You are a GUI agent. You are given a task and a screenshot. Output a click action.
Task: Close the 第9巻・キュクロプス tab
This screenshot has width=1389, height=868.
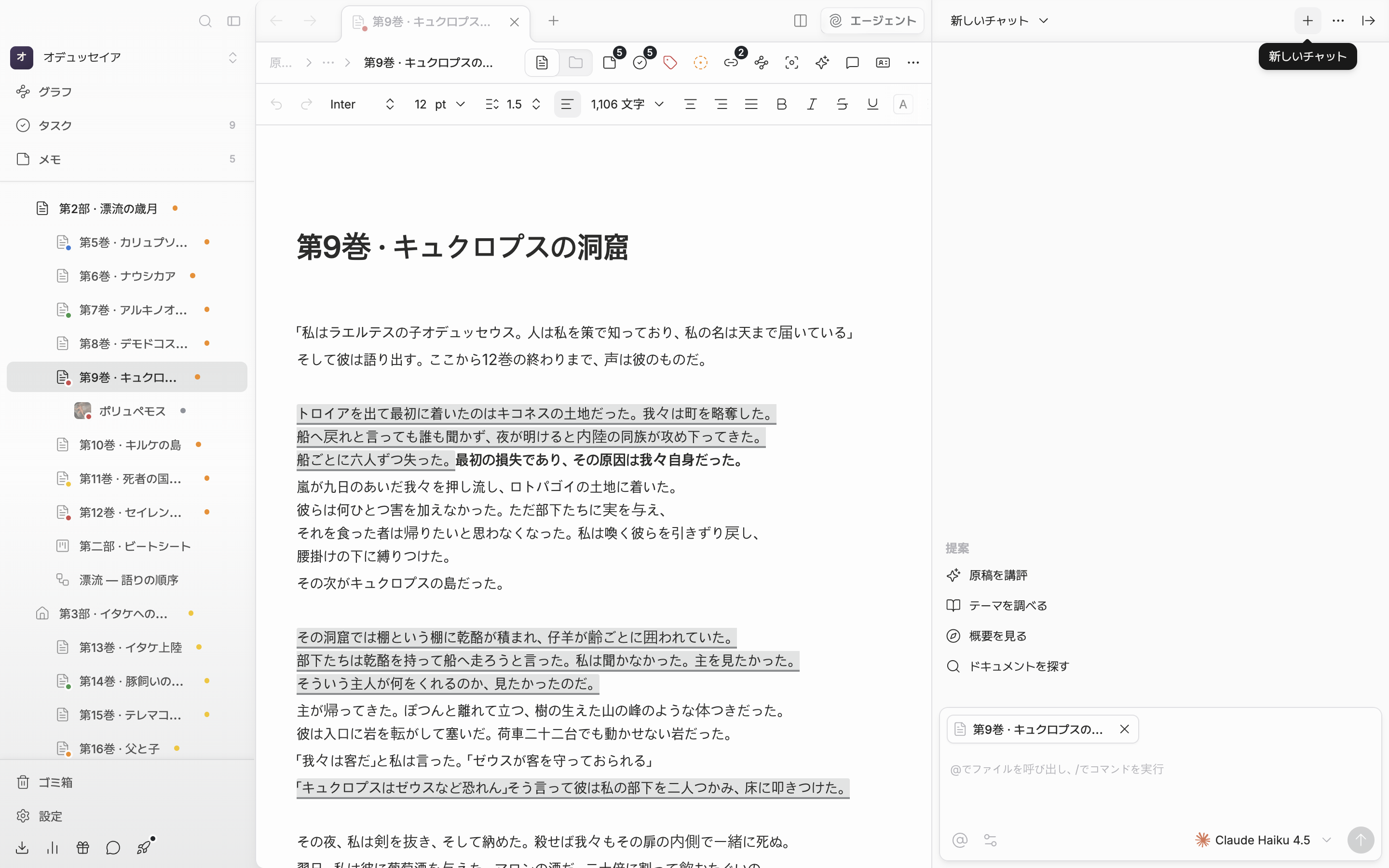(x=514, y=22)
